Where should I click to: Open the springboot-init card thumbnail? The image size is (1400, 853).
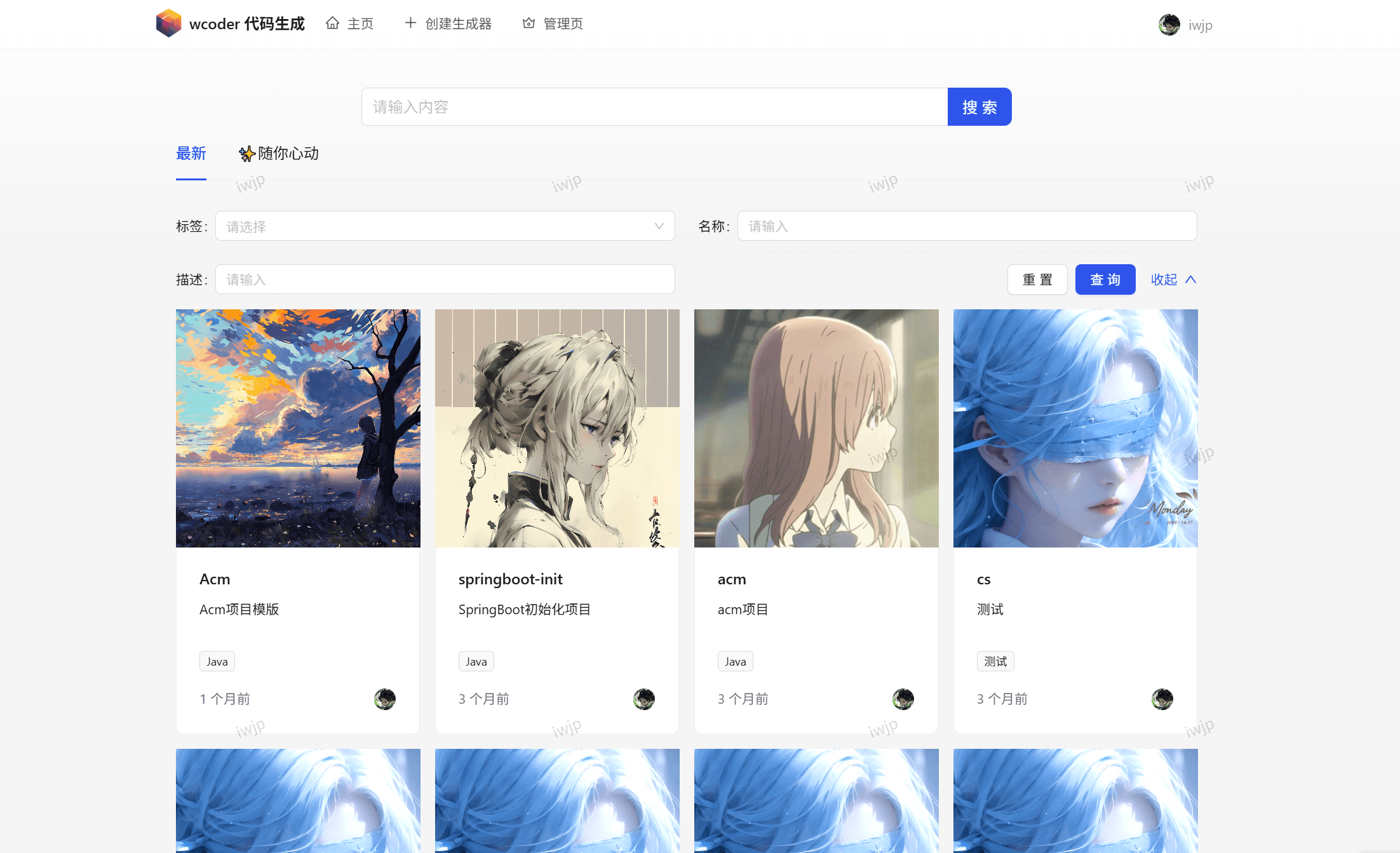(557, 428)
